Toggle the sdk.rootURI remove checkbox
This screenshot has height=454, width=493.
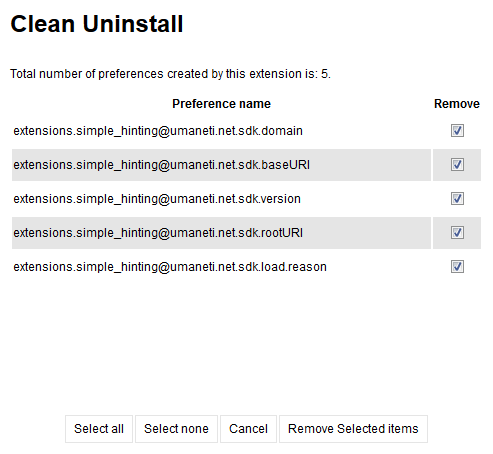[x=457, y=233]
